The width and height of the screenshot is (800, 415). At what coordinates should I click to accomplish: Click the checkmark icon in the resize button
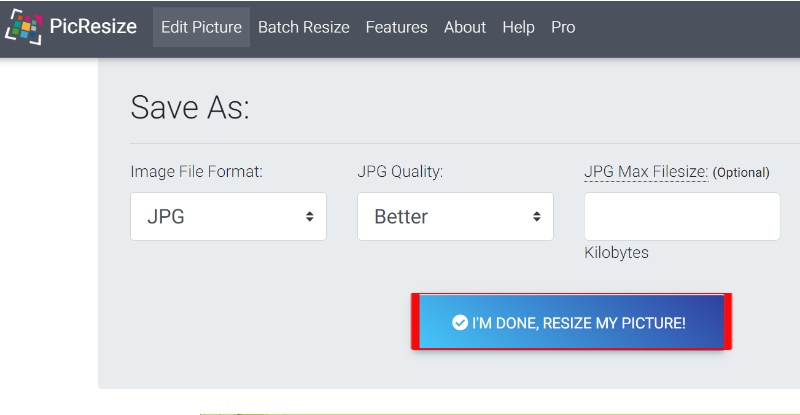point(460,323)
